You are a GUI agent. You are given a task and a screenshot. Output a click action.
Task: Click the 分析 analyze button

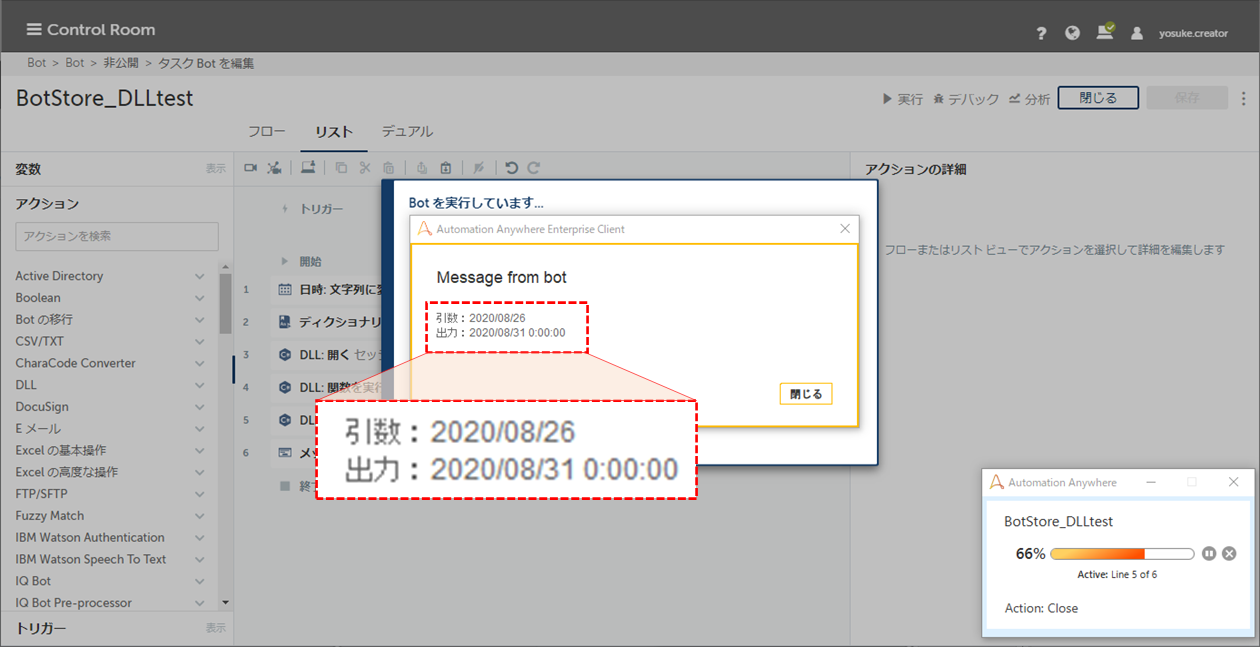[1029, 99]
